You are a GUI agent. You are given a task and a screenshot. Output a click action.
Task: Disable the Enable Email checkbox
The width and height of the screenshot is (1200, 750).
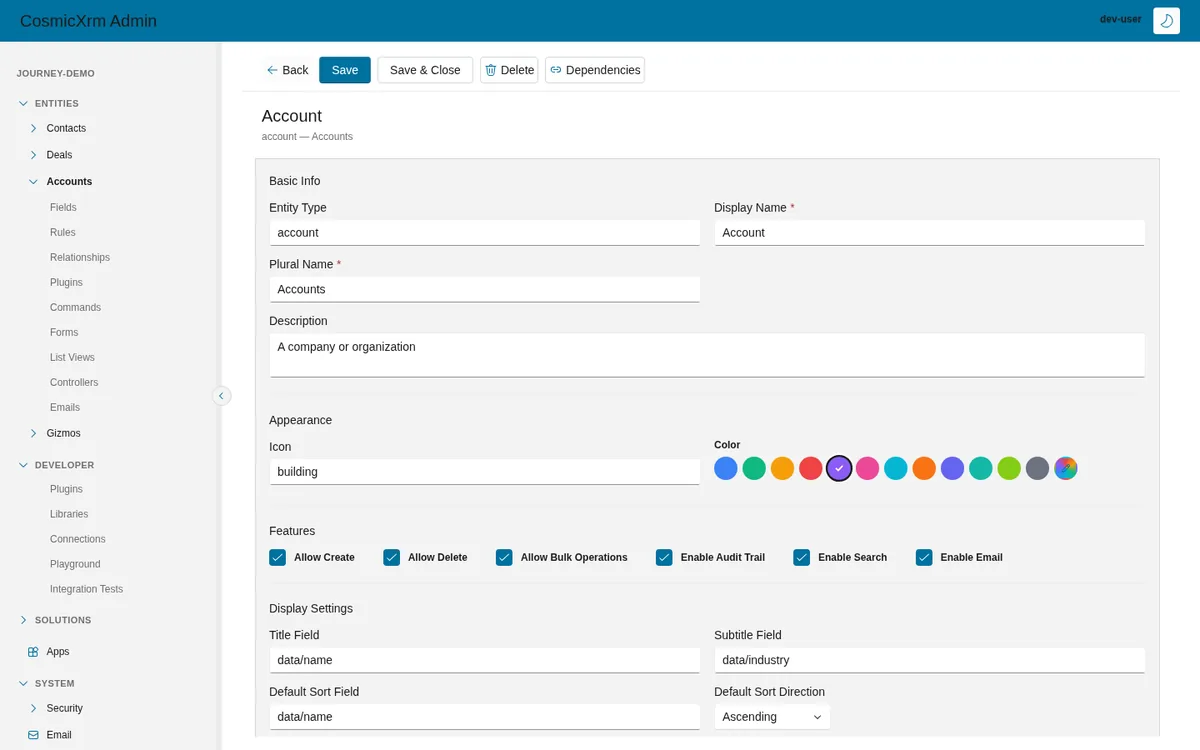(x=924, y=557)
